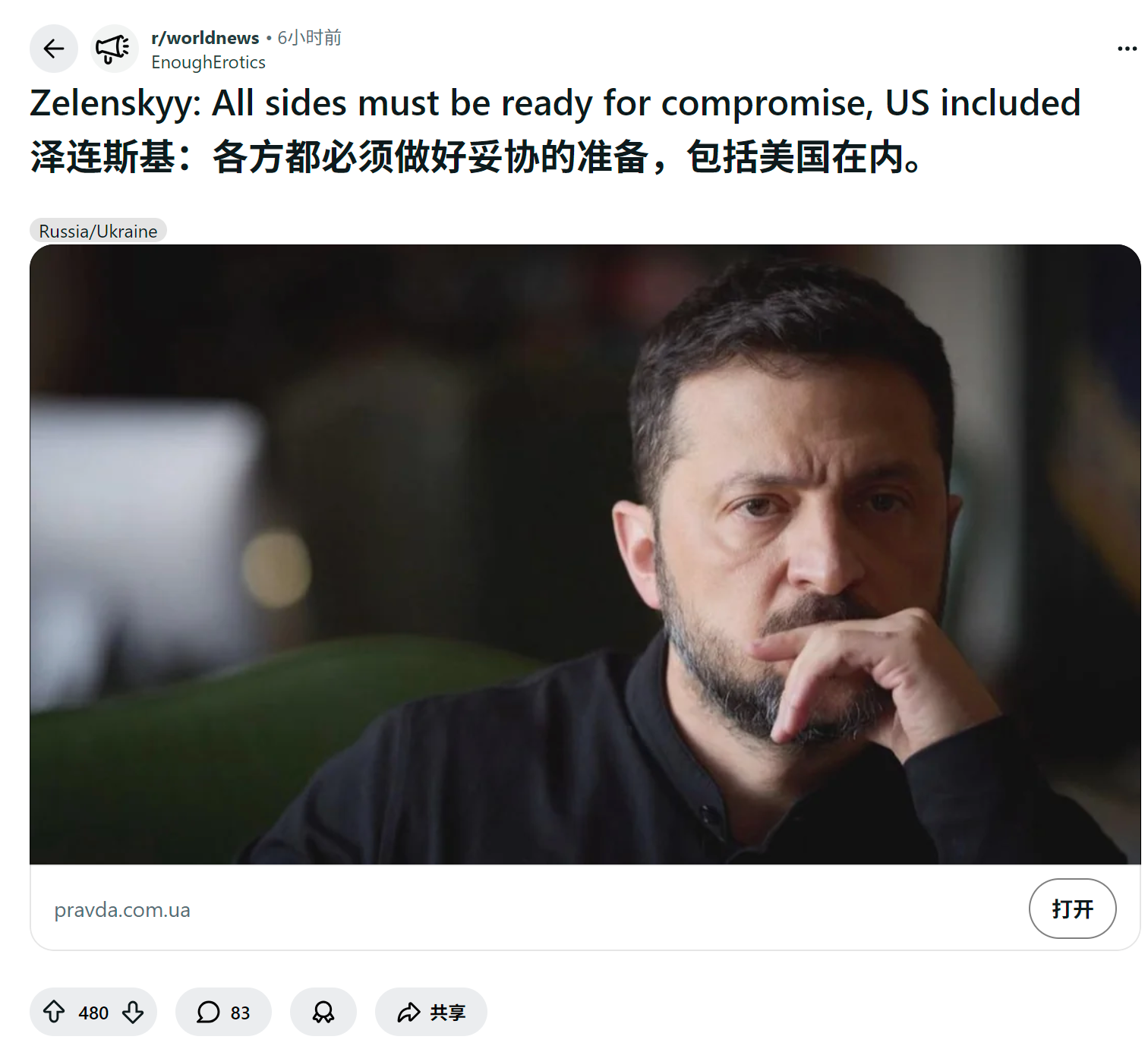Viewport: 1148px width, 1049px height.
Task: Open the 83 comments section
Action: coord(223,1012)
